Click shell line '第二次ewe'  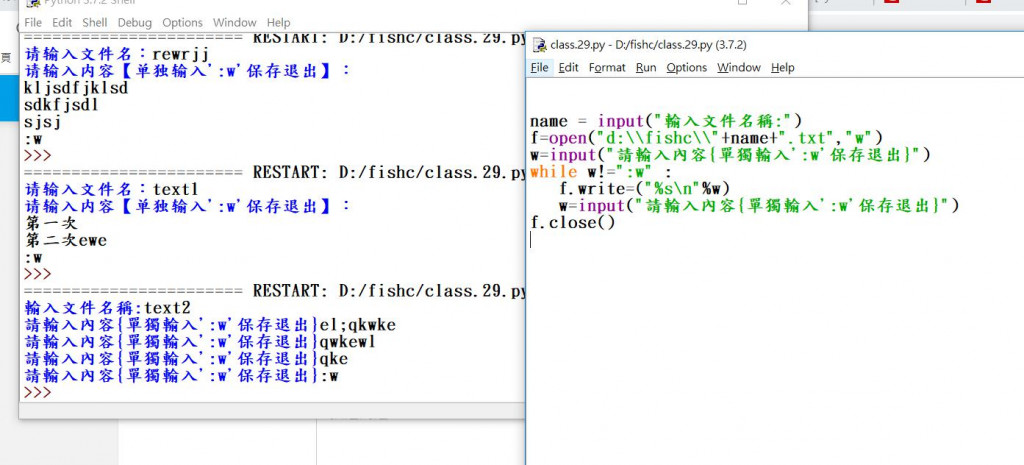tap(65, 240)
